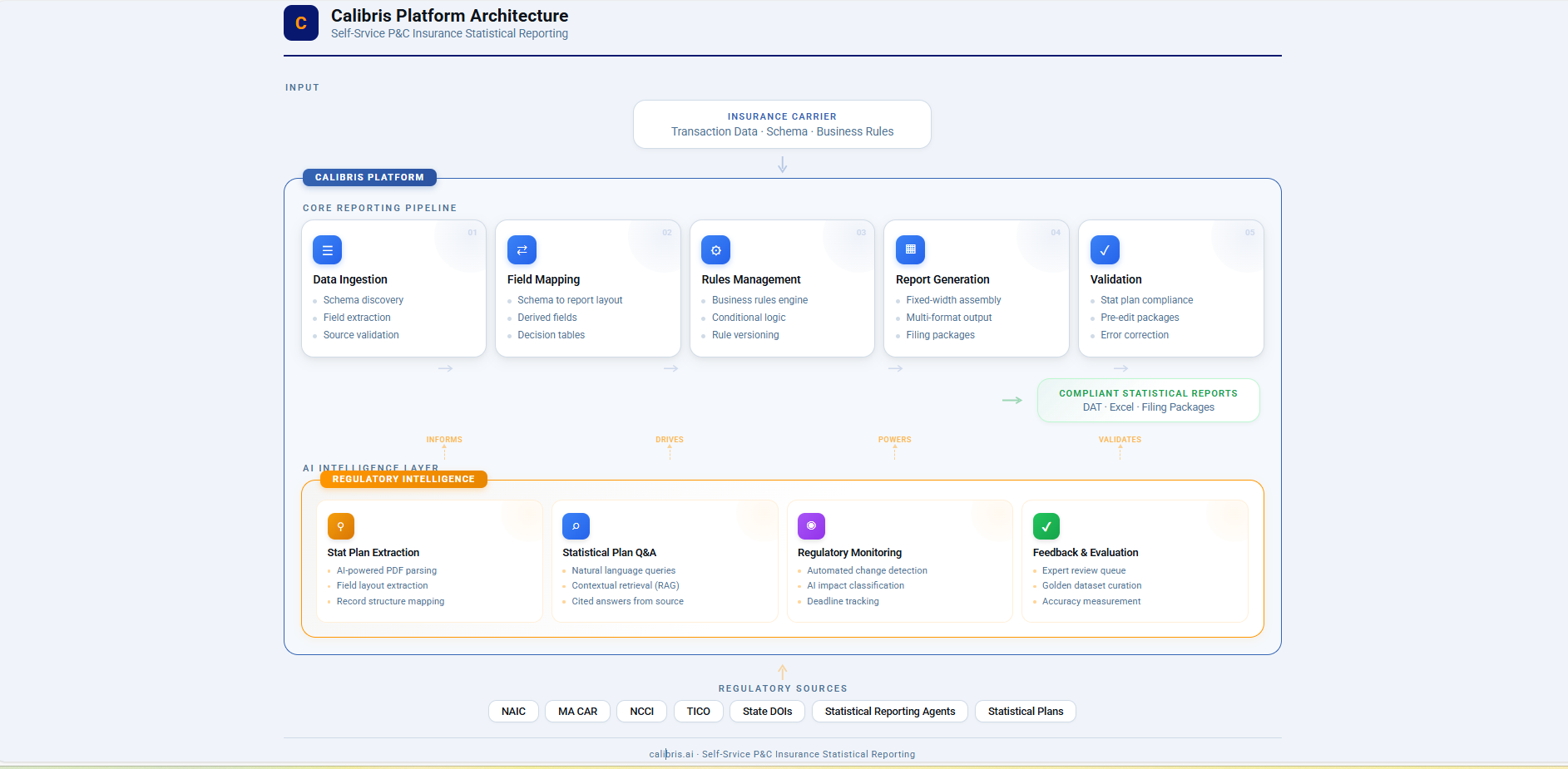Image resolution: width=1568 pixels, height=769 pixels.
Task: Select the Compliant Statistical Reports output box
Action: pyautogui.click(x=1148, y=400)
